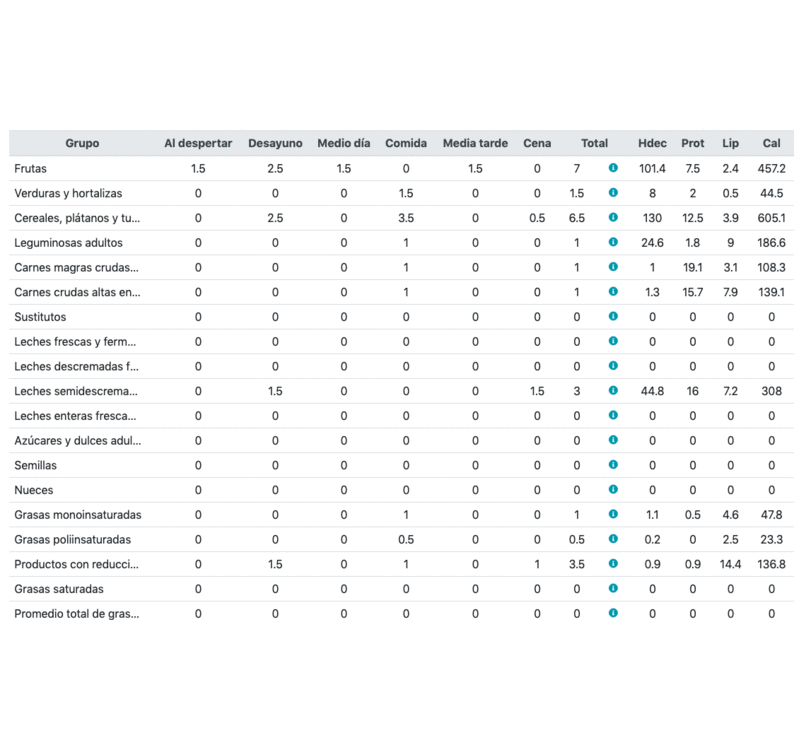
Task: Select Leches semidescrema Cal value 308
Action: click(771, 391)
